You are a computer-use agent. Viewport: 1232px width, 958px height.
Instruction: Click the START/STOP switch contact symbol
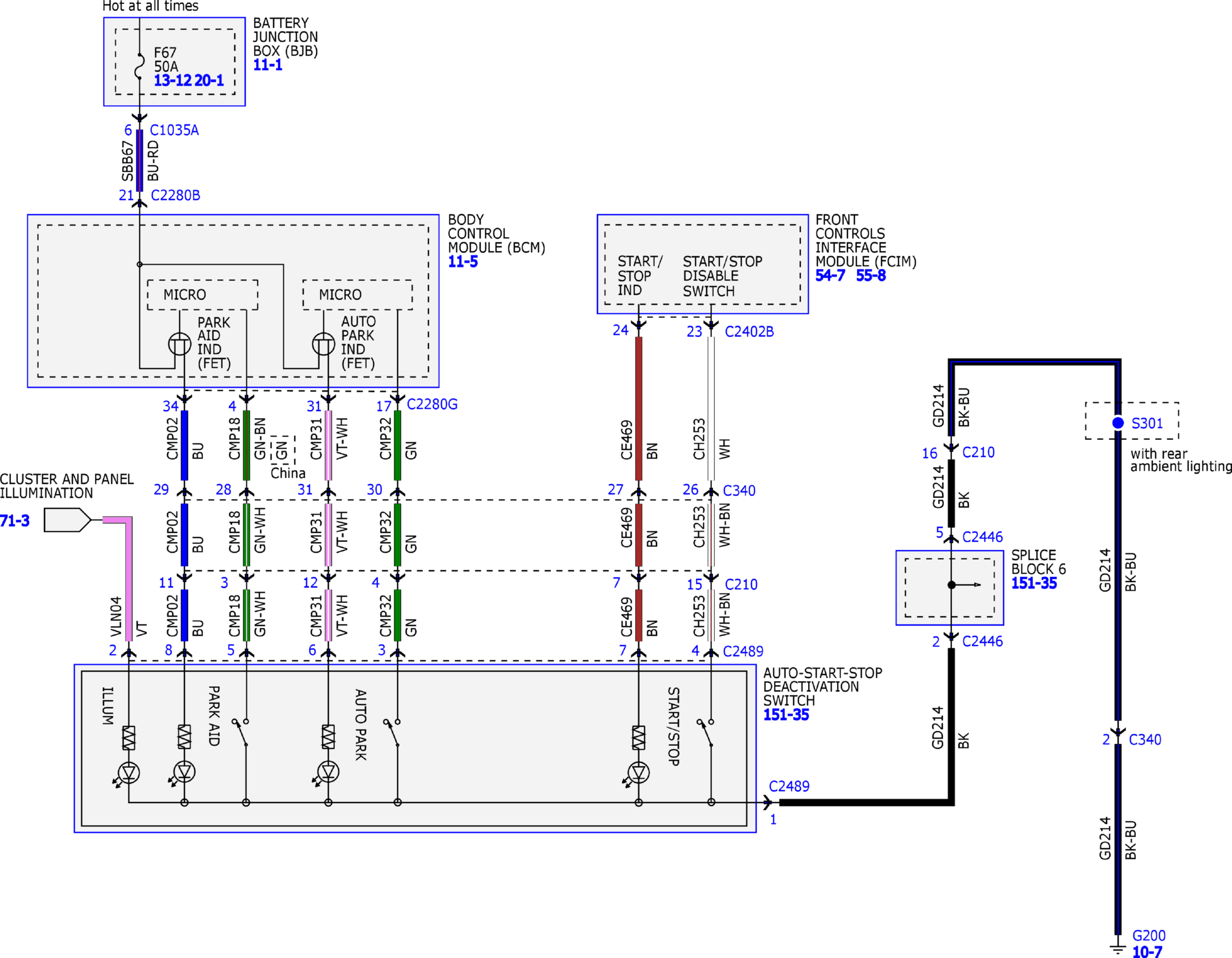705,733
